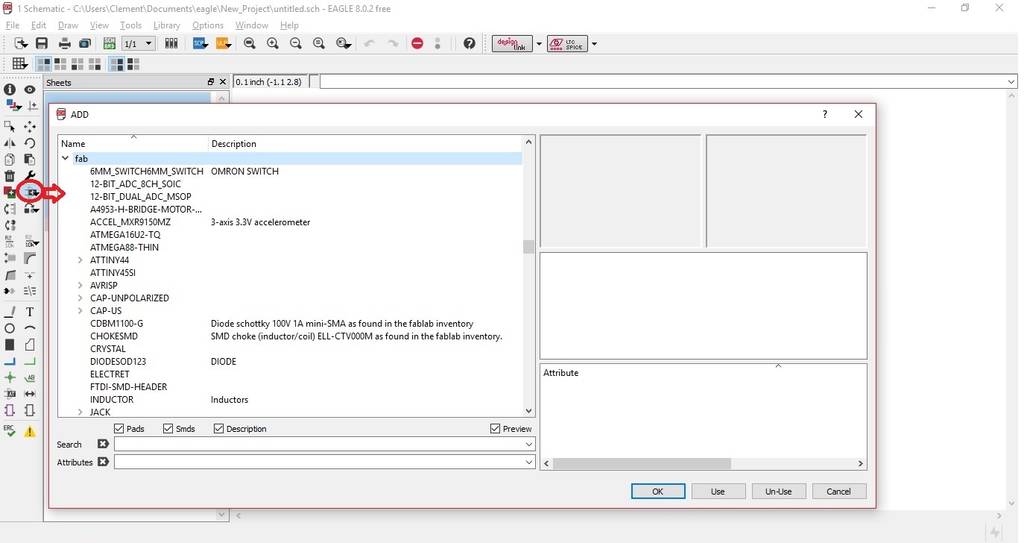Open the File menu
The image size is (1024, 543).
[12, 25]
